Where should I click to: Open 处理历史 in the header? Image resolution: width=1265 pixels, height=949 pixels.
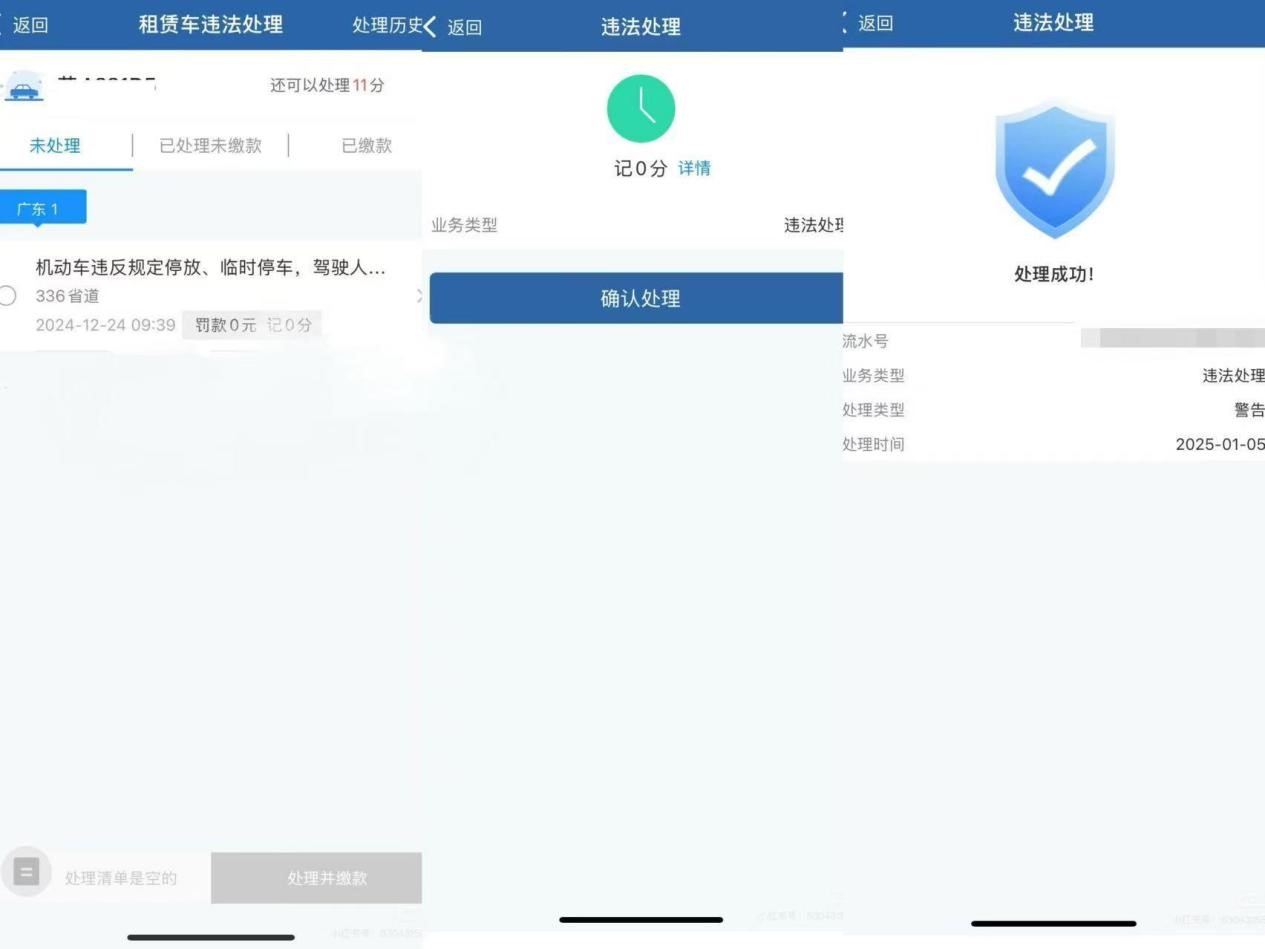click(x=386, y=25)
